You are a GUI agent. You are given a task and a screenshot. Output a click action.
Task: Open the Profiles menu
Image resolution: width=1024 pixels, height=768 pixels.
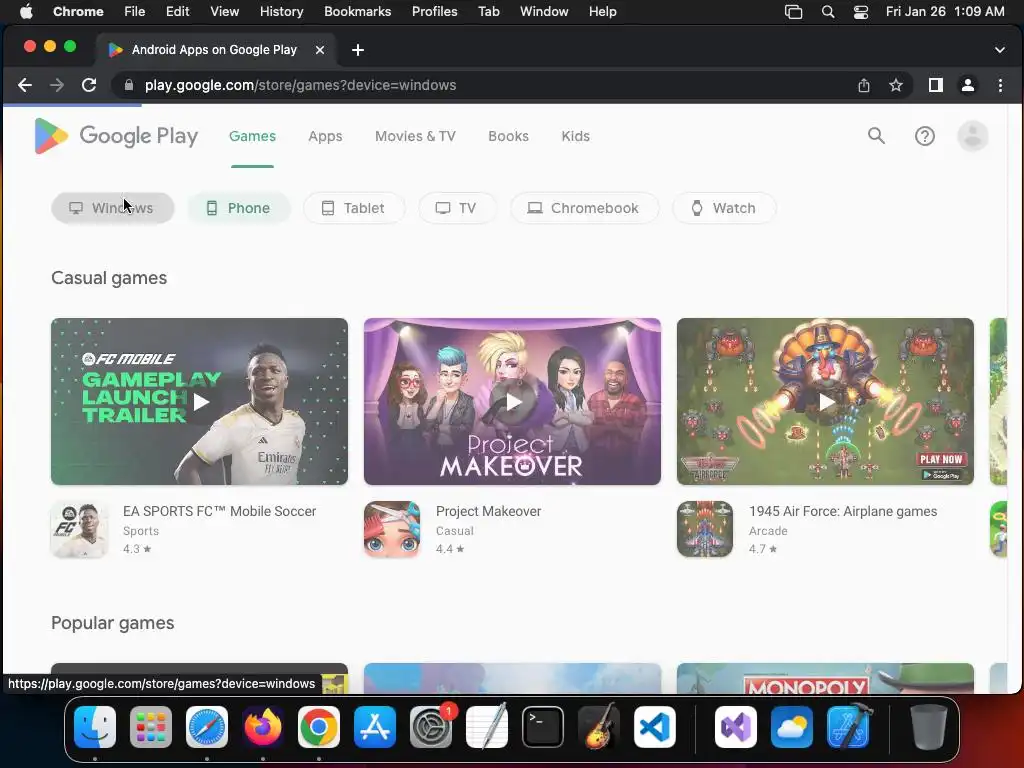coord(434,11)
